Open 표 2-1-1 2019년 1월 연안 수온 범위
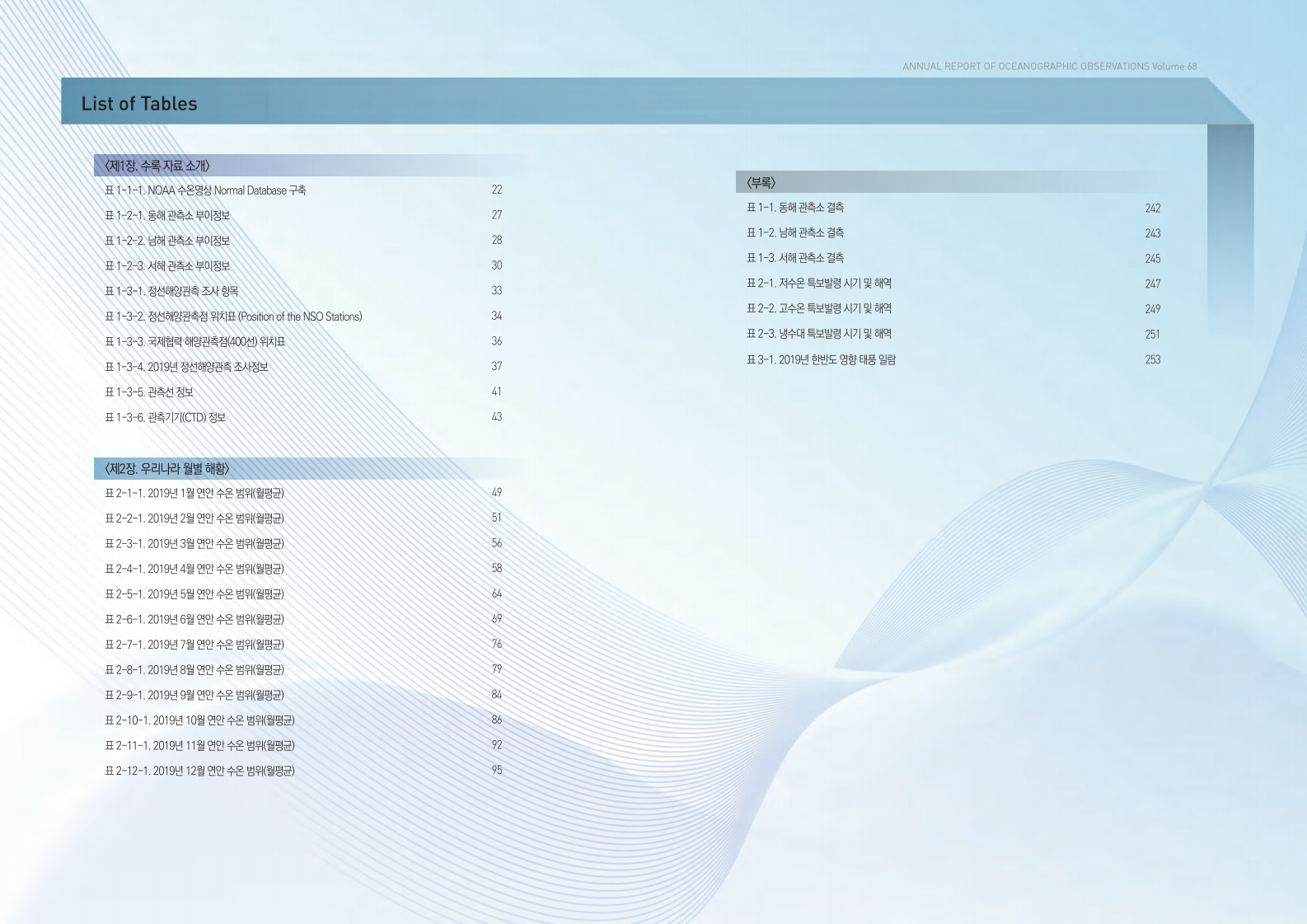1307x924 pixels. [x=194, y=494]
